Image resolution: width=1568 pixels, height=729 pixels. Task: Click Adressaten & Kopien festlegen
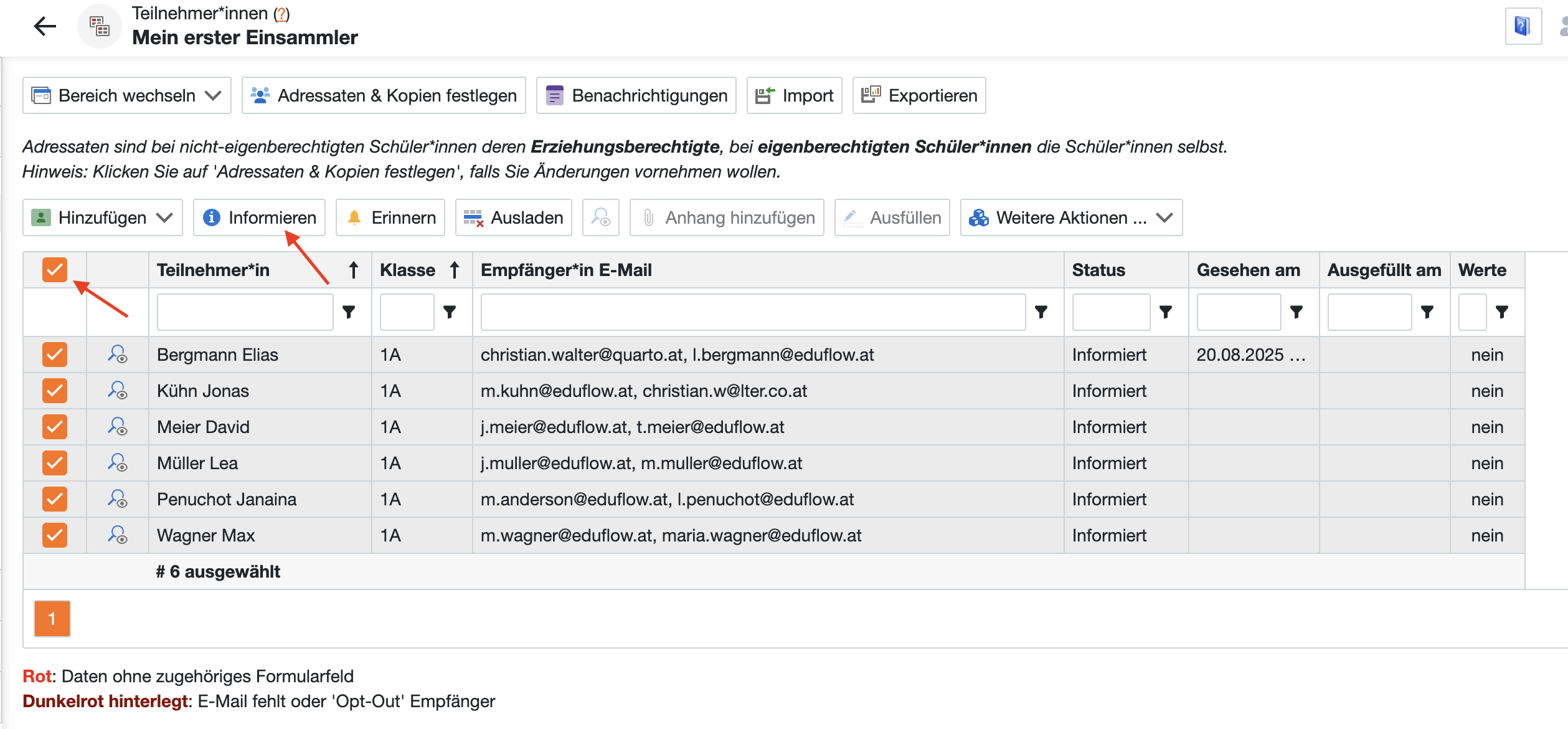pos(384,95)
